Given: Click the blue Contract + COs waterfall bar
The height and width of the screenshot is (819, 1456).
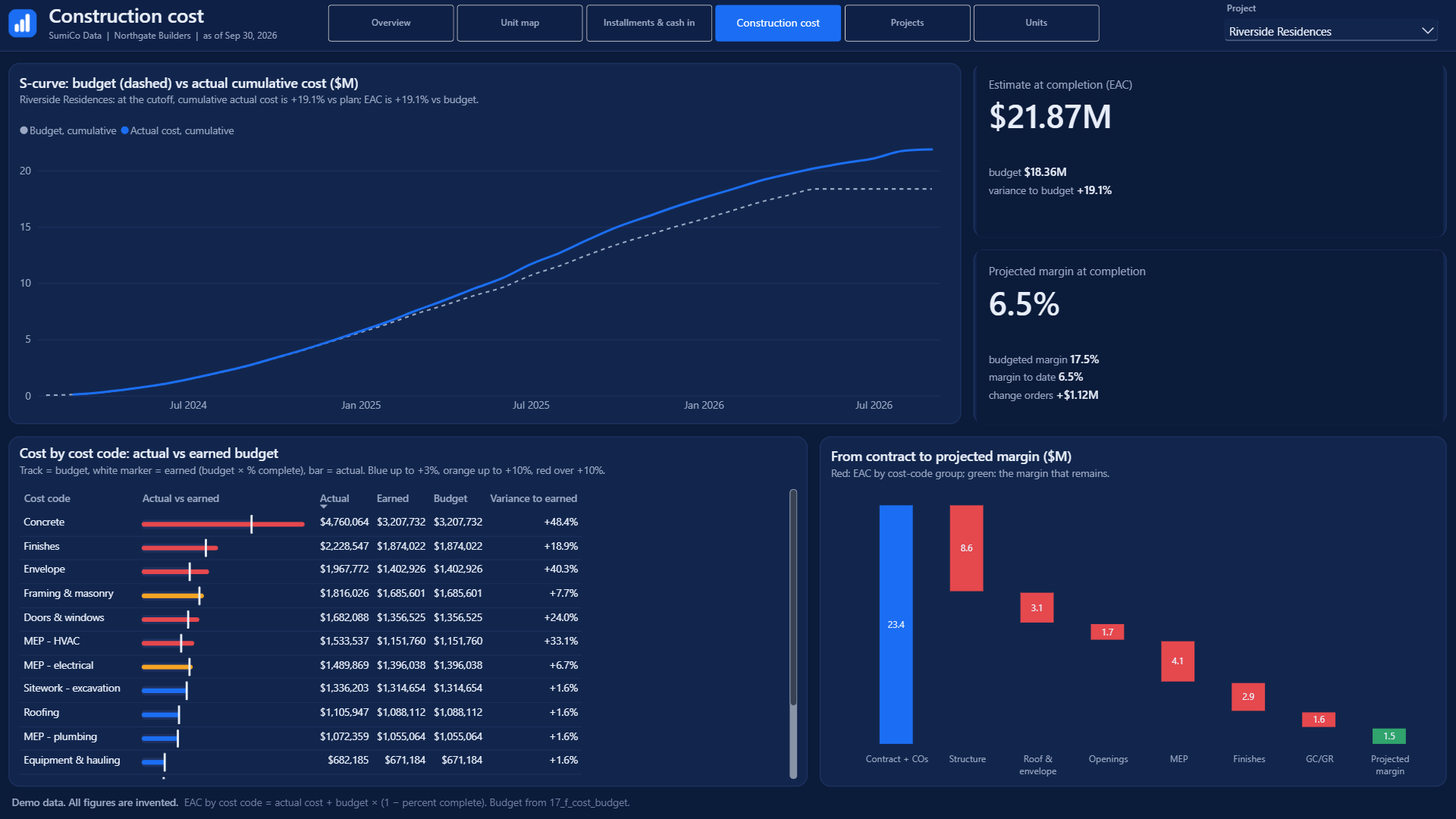Looking at the screenshot, I should [896, 624].
